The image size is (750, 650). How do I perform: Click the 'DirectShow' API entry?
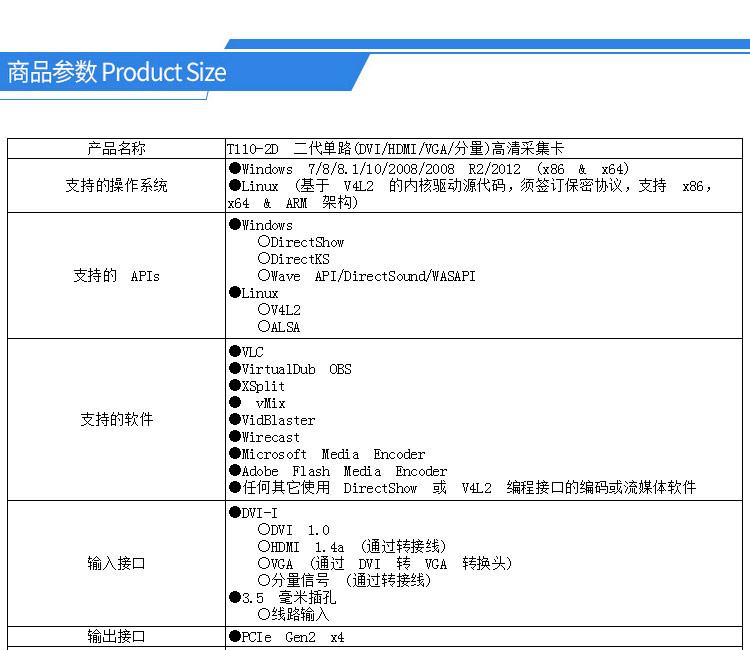click(x=301, y=242)
